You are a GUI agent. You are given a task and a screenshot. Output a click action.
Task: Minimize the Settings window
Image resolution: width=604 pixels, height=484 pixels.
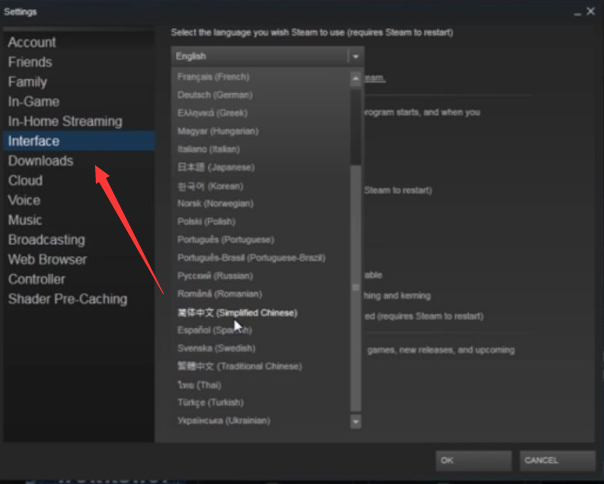[577, 12]
